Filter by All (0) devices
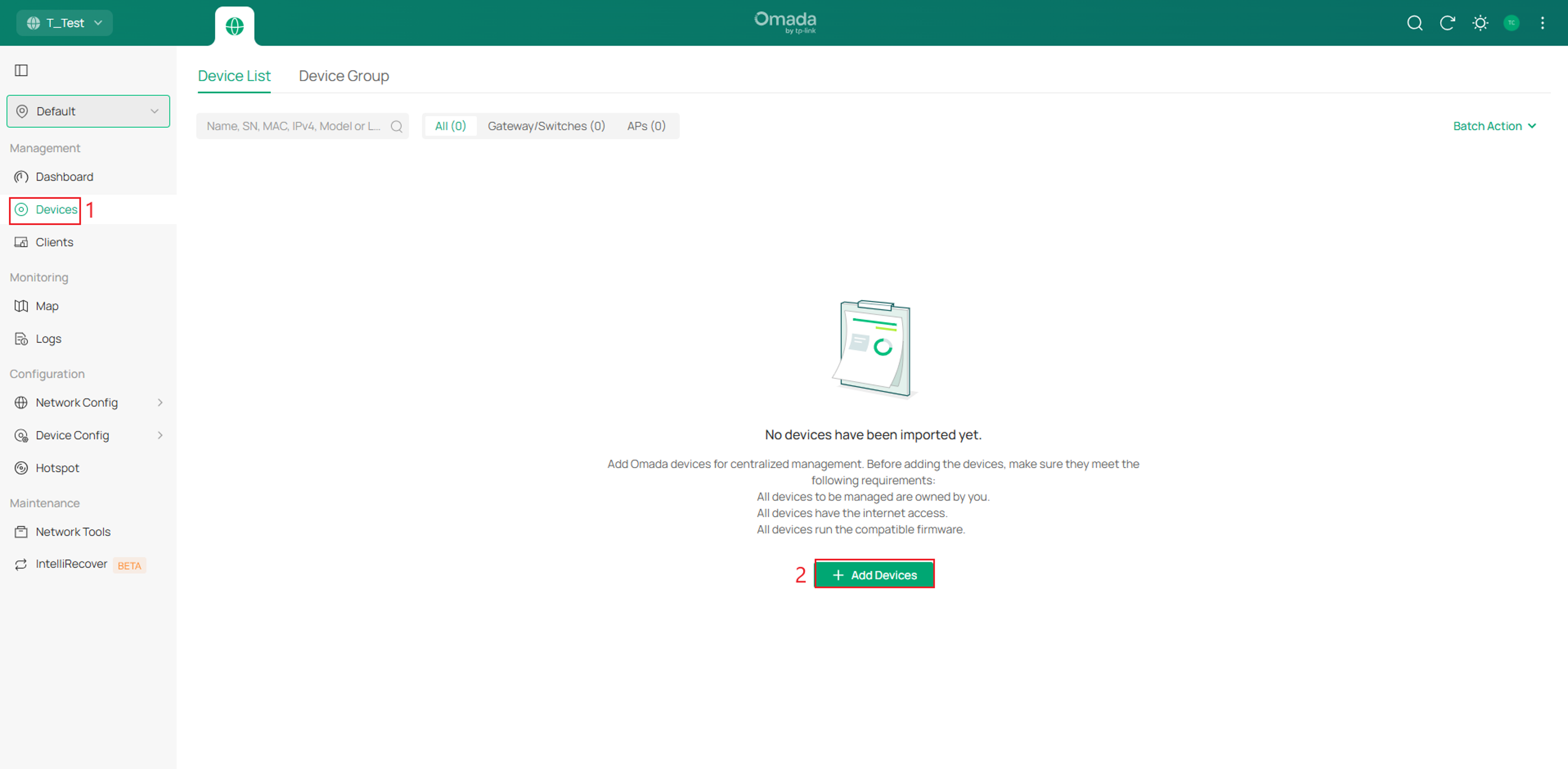 click(450, 126)
